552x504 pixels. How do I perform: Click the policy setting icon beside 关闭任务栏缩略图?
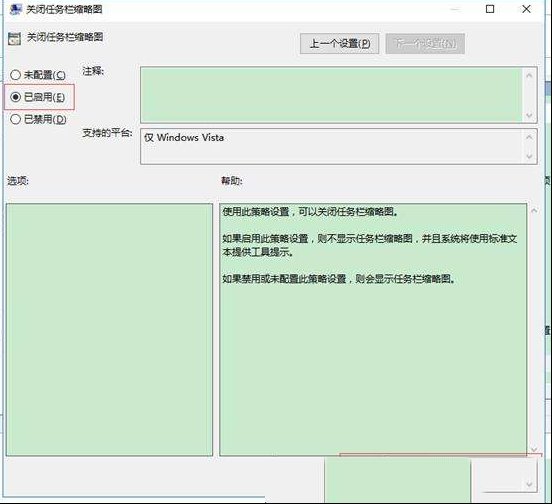click(x=14, y=38)
